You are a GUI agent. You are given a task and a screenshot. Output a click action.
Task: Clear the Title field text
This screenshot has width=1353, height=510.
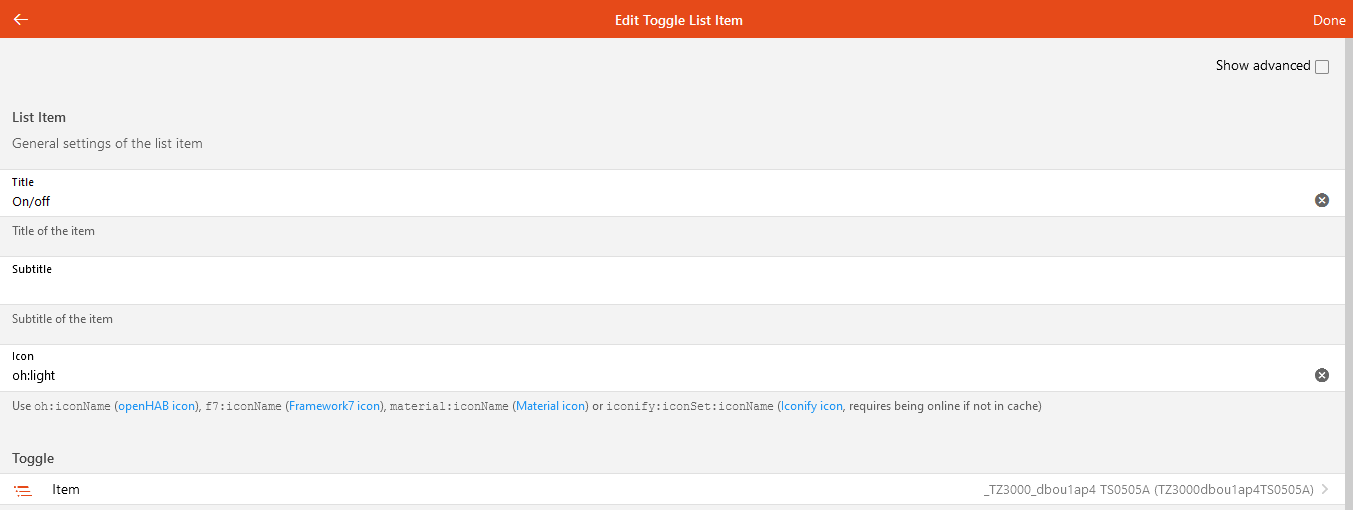(x=1321, y=201)
